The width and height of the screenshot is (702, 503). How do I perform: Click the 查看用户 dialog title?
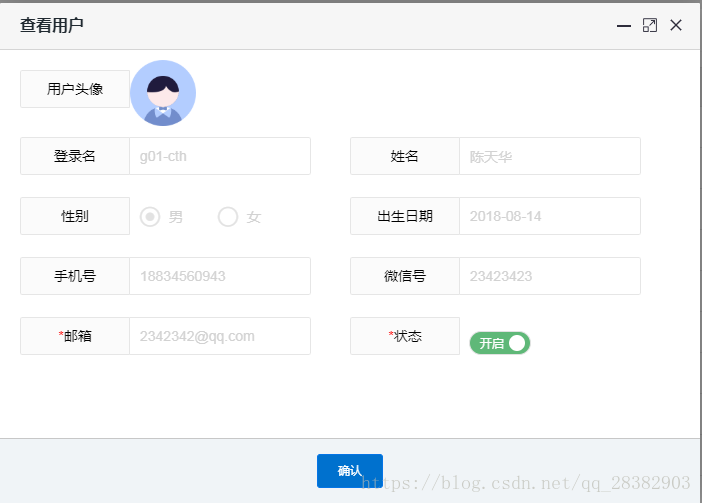coord(52,26)
